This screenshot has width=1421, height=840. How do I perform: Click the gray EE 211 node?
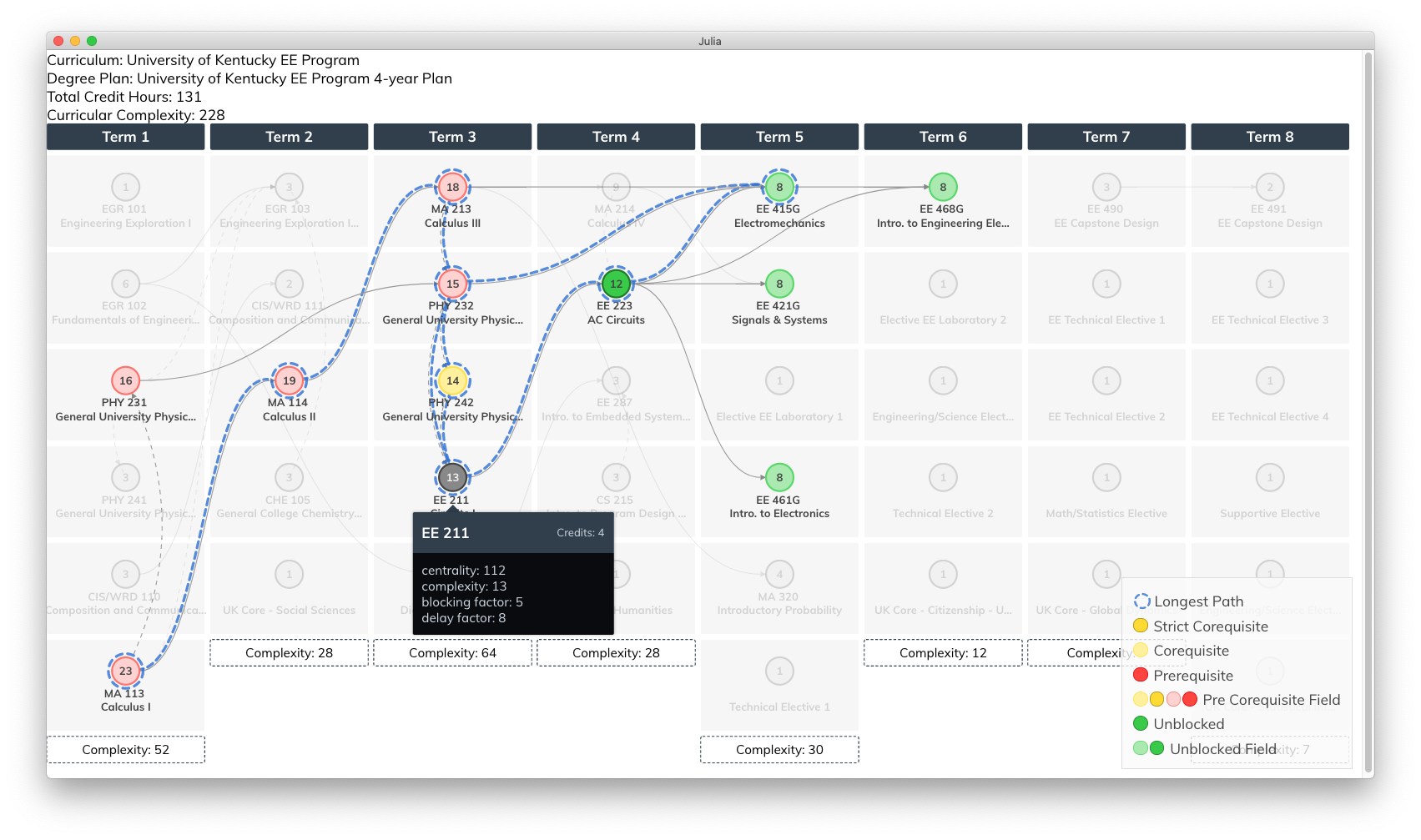coord(452,477)
